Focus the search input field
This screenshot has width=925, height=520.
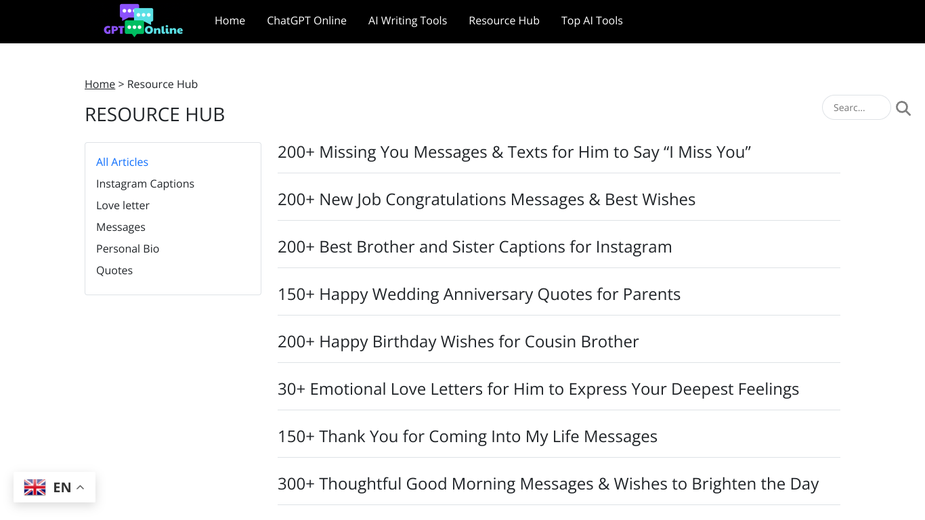(855, 108)
